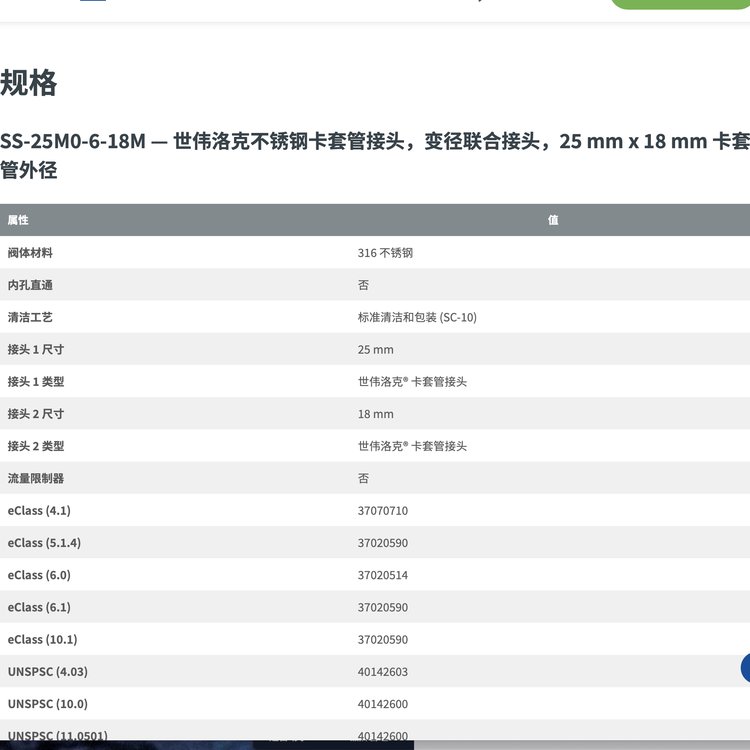Select the UNSPSC (10.0) row label
This screenshot has width=750, height=750.
pyautogui.click(x=47, y=704)
